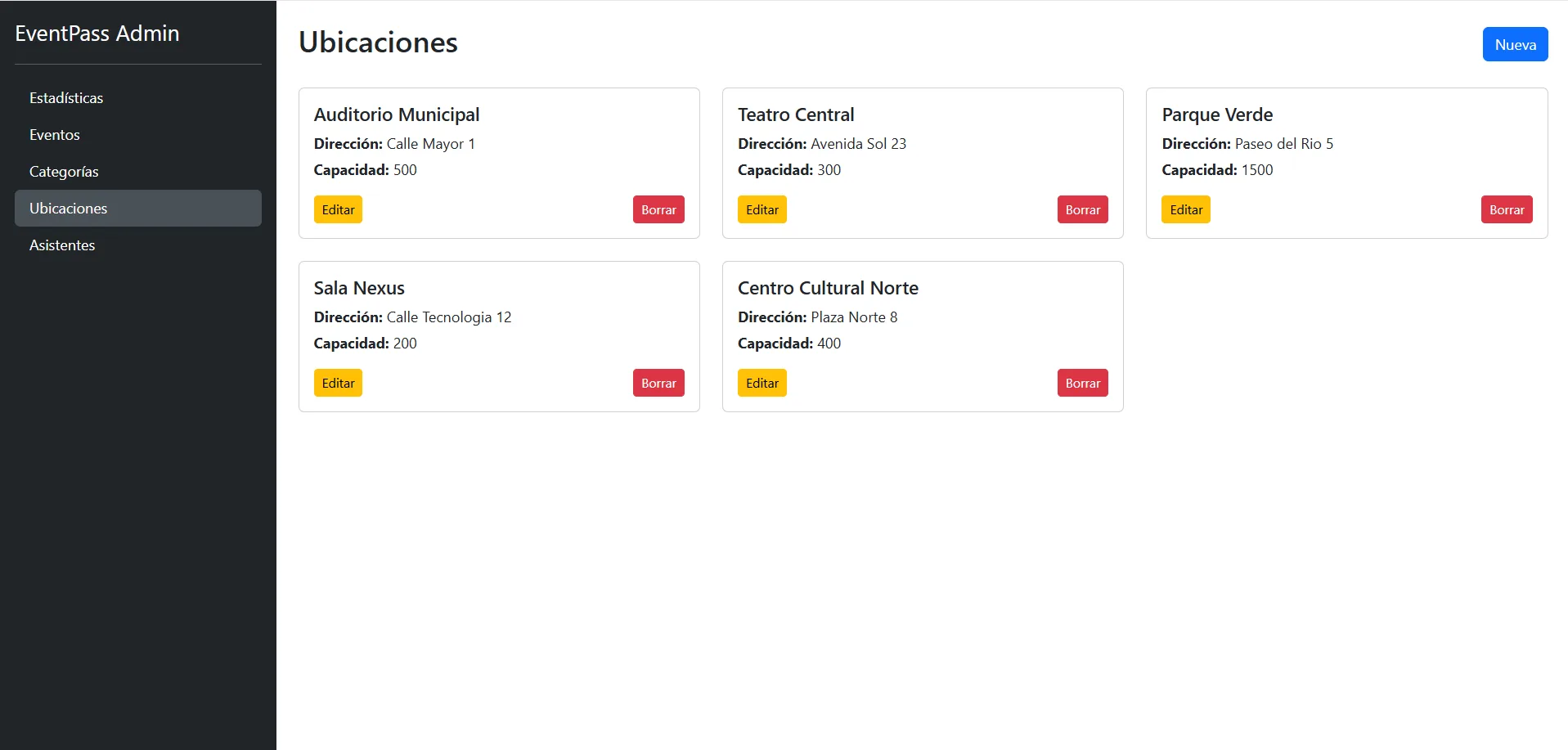
Task: Select the address text Calle Mayor 1
Action: [x=431, y=144]
